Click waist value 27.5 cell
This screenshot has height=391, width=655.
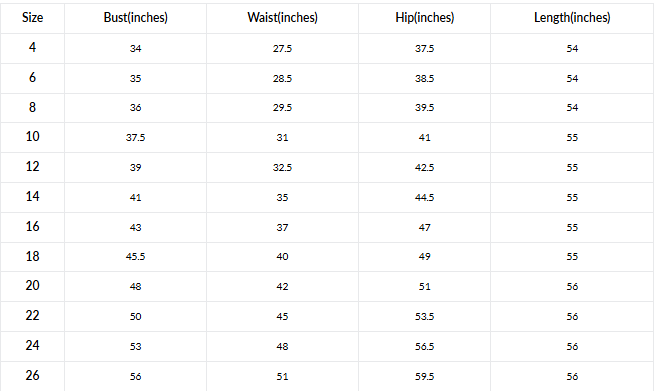[x=282, y=48]
